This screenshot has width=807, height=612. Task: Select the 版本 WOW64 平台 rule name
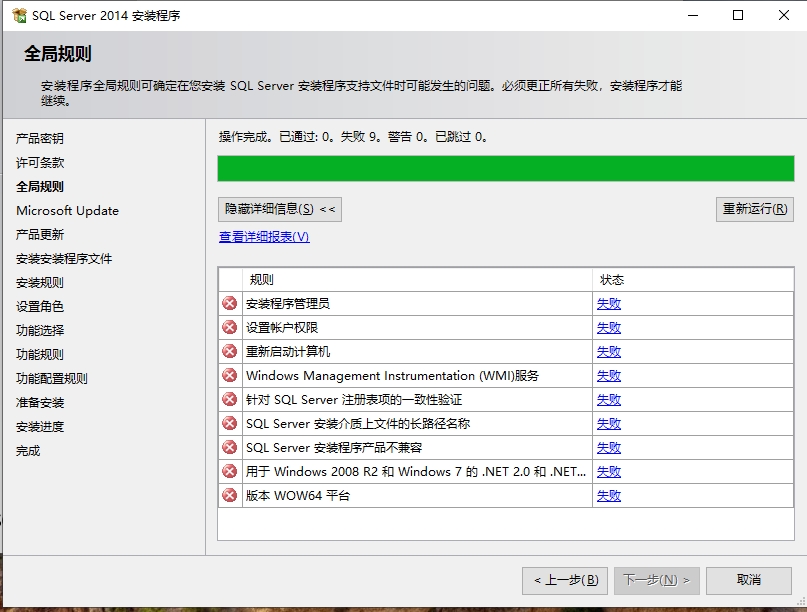(x=297, y=496)
